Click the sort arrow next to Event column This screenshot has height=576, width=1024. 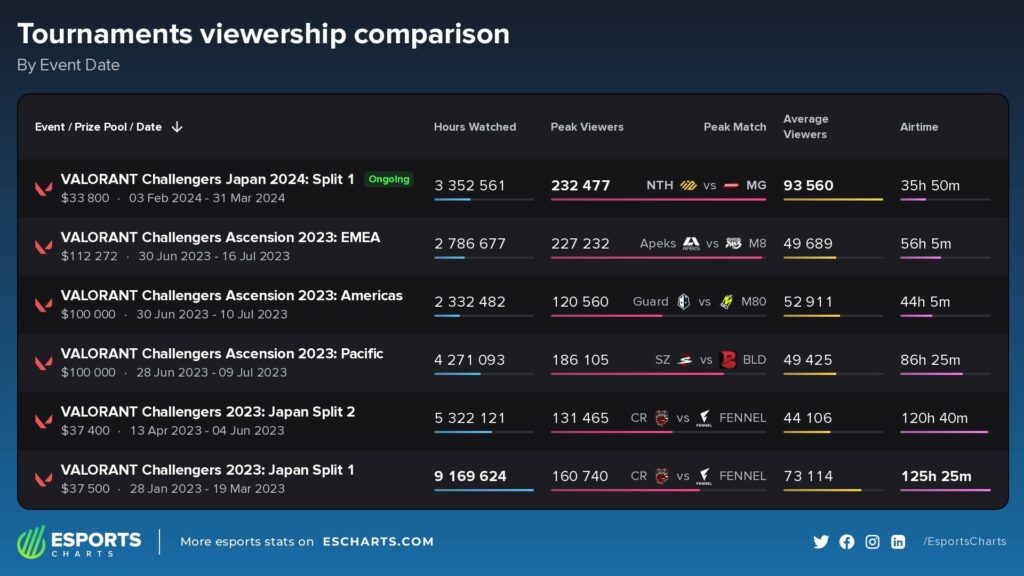point(177,127)
